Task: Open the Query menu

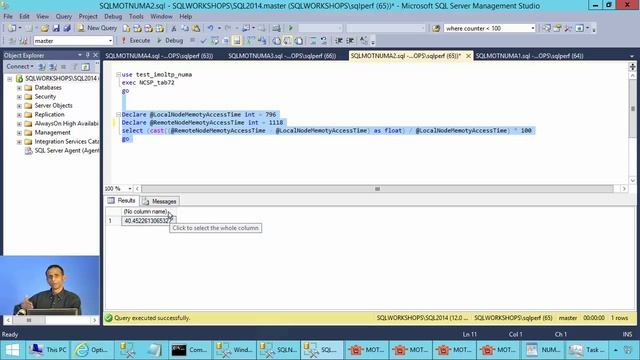Action: pos(63,16)
